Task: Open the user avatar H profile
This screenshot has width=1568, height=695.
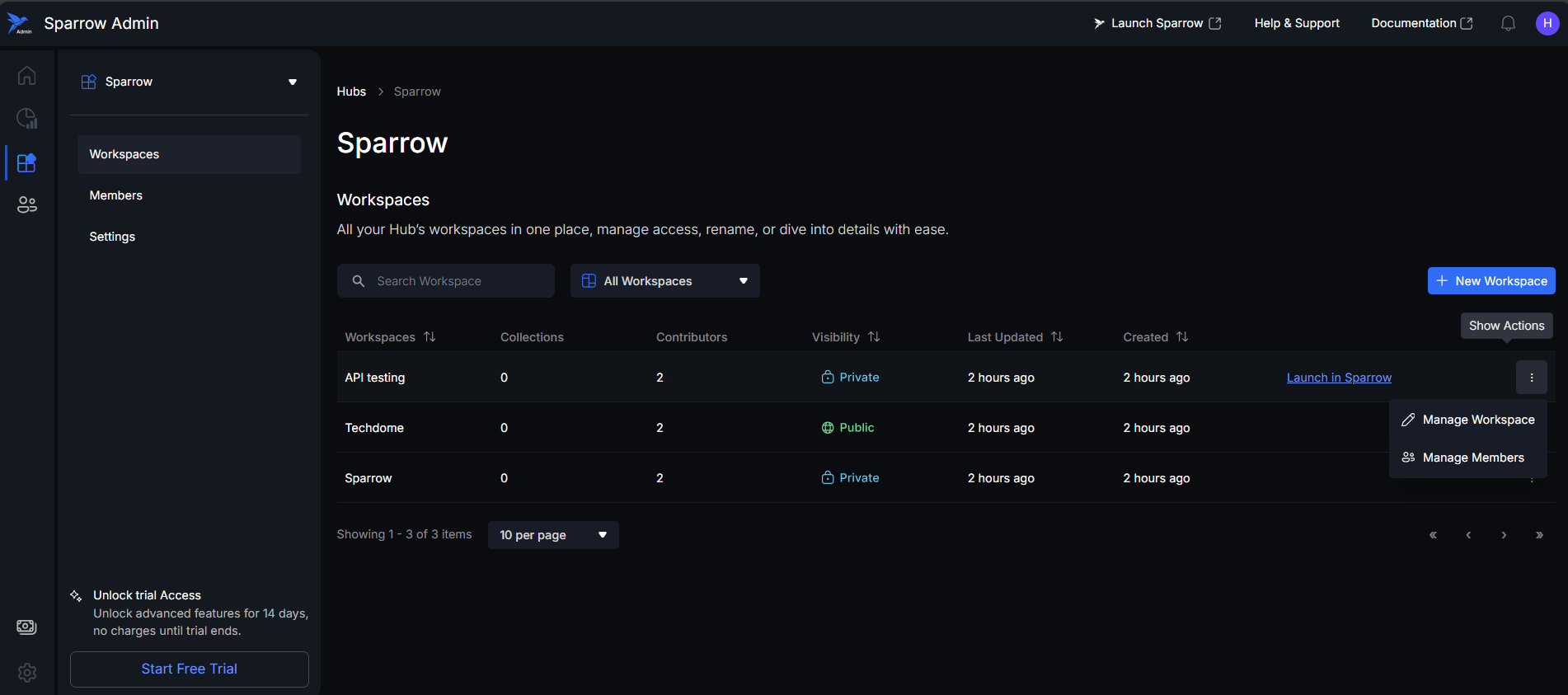Action: pos(1547,23)
